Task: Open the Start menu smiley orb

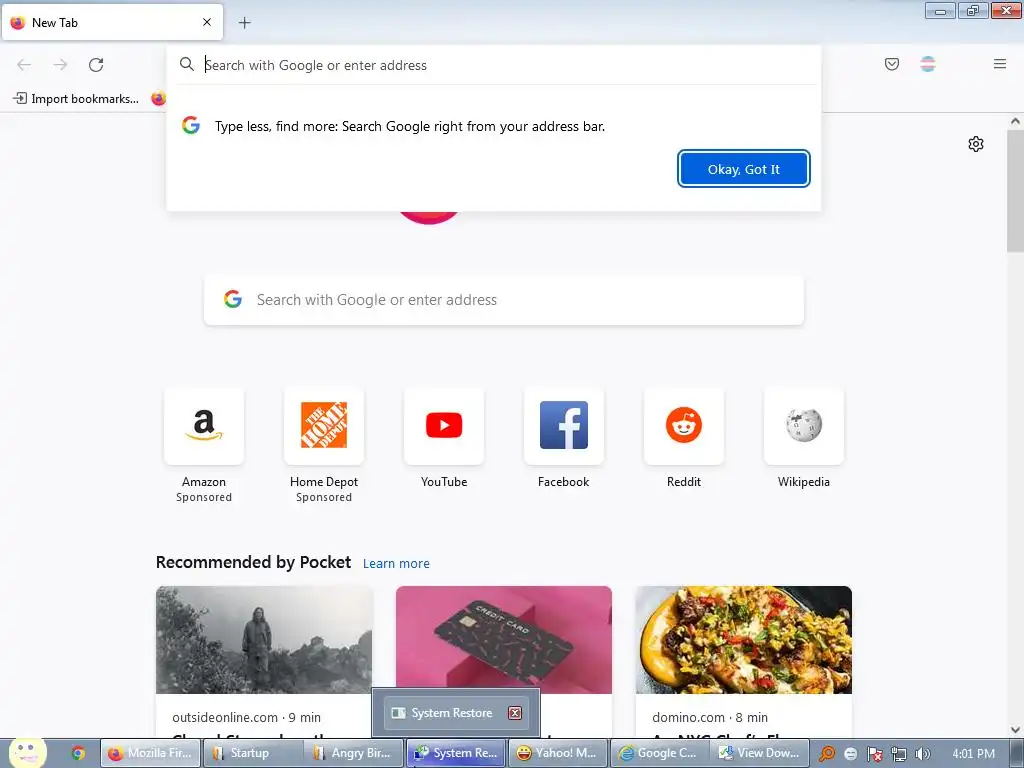Action: pyautogui.click(x=27, y=752)
